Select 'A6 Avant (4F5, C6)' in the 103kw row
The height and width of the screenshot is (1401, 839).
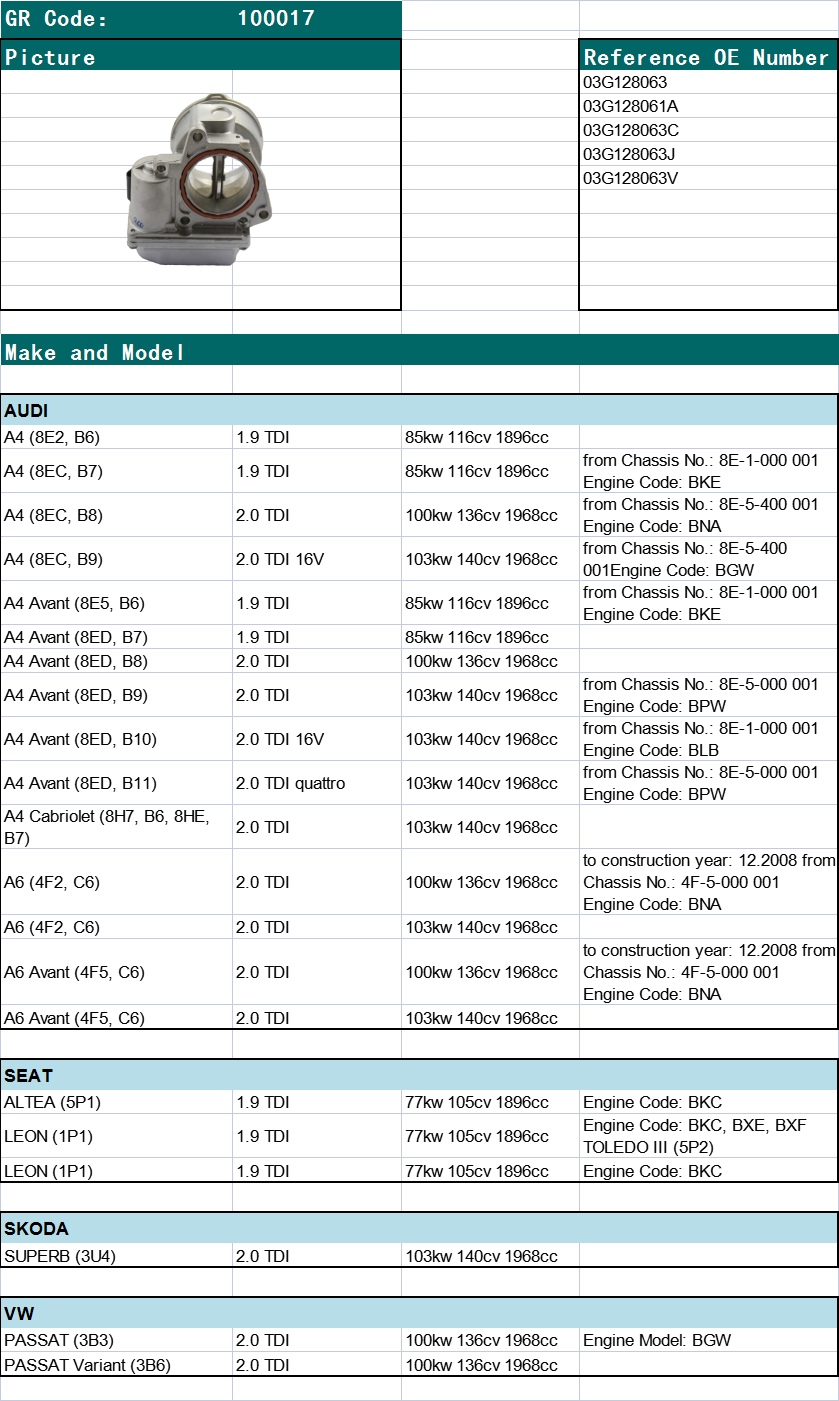tap(116, 1018)
